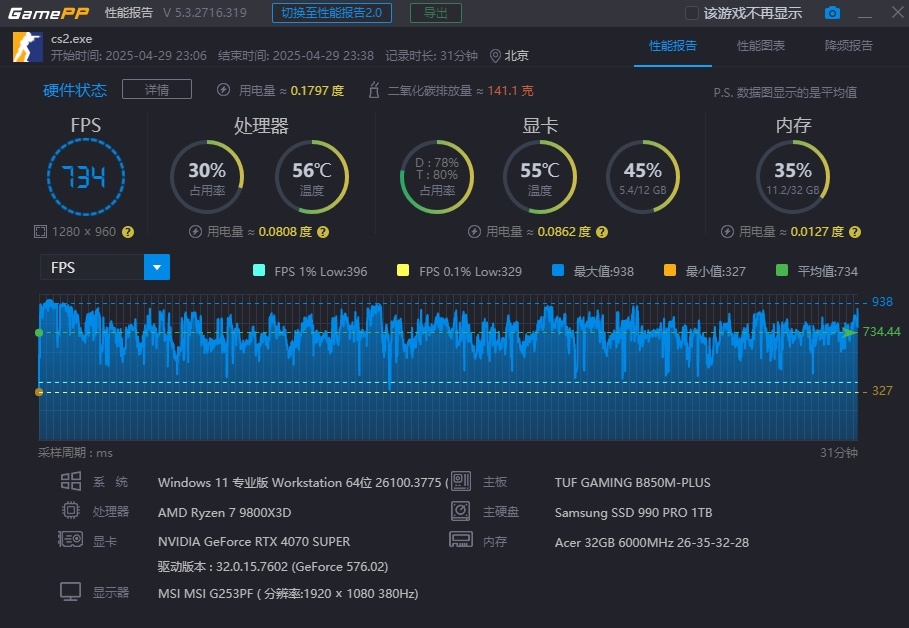Click the green 平均值 legend swatch
The image size is (909, 628).
coord(781,270)
